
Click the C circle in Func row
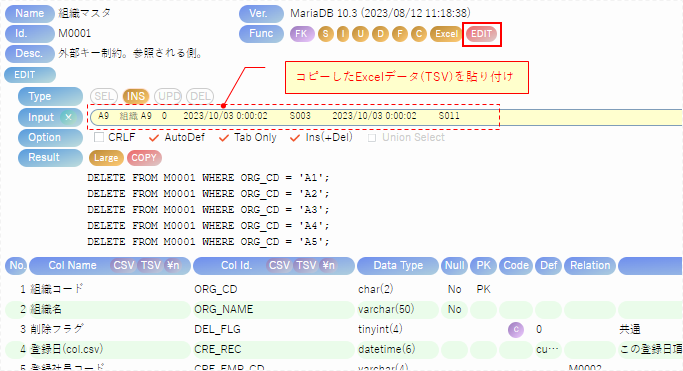pos(419,34)
